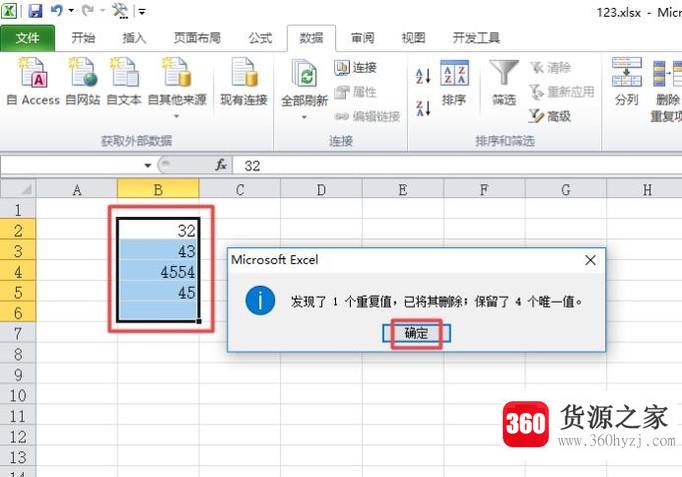Click 分列 text to columns icon
Image resolution: width=682 pixels, height=477 pixels.
pos(626,82)
